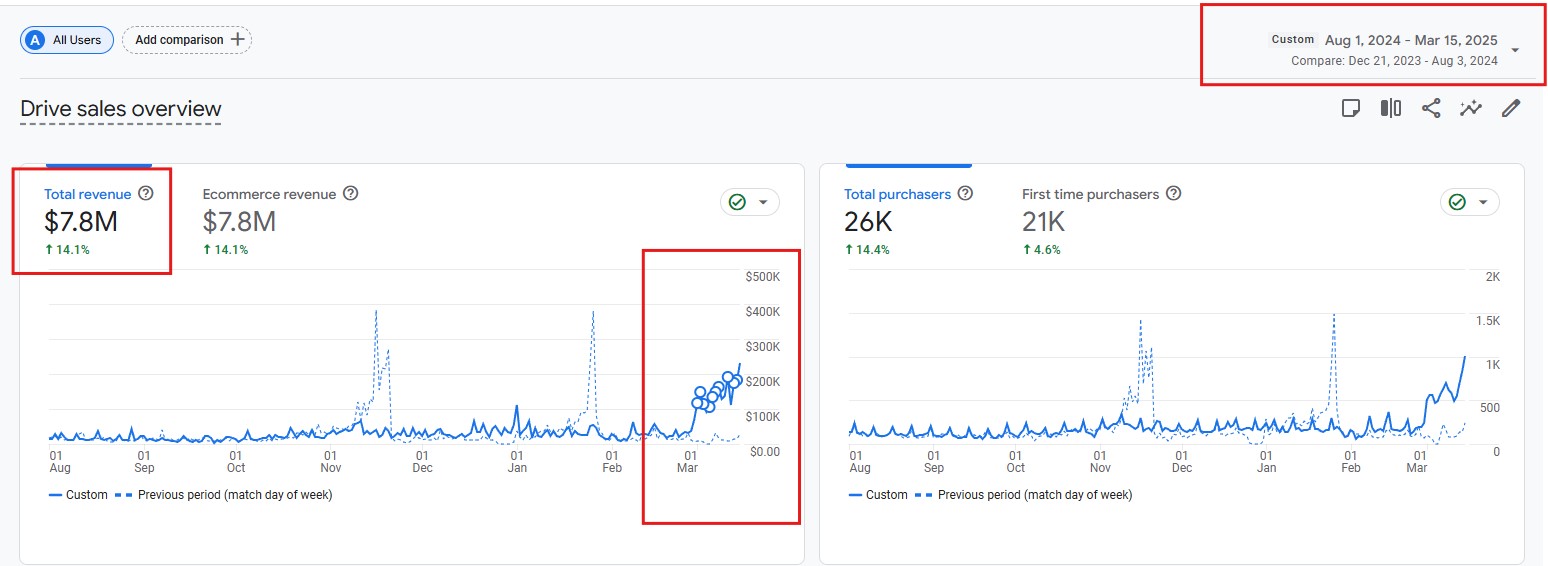Viewport: 1548px width, 566px height.
Task: Click the $7.8M Total revenue value
Action: [x=81, y=221]
